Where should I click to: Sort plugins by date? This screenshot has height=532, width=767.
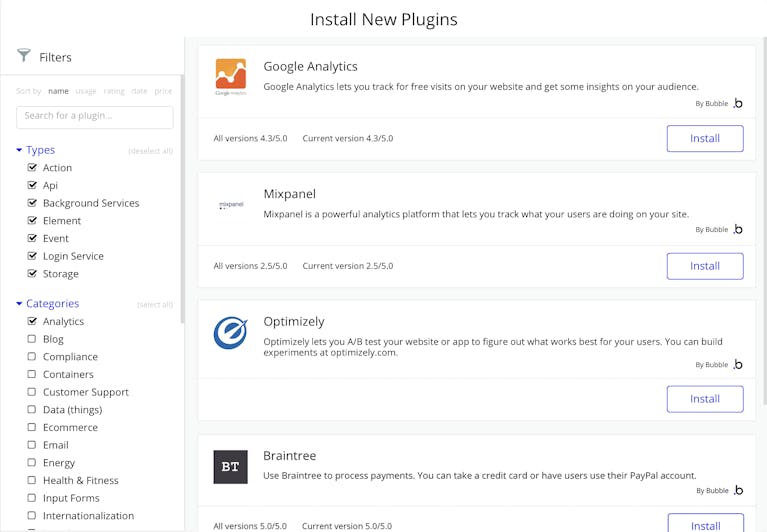(139, 91)
